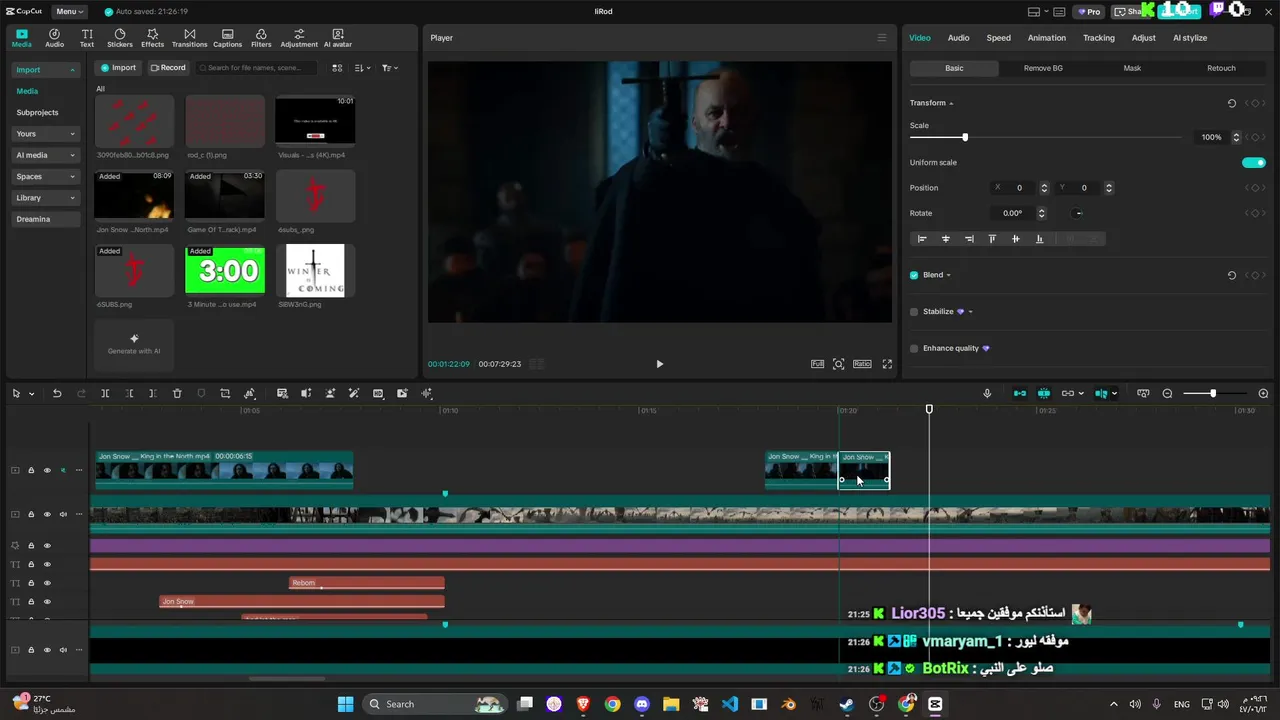
Task: Enable the Stabilize checkbox
Action: [x=914, y=312]
